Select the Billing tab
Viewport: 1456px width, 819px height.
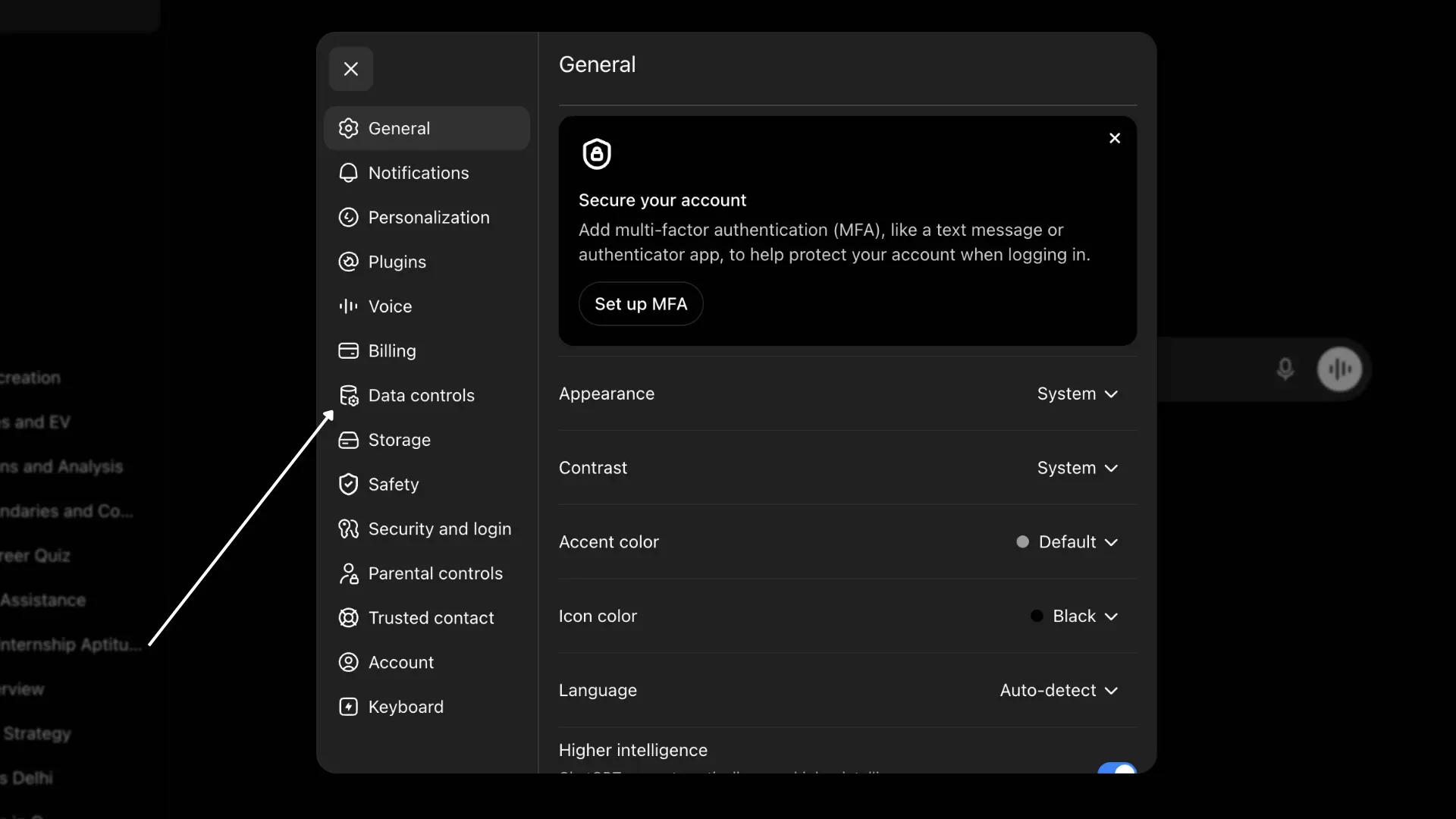(x=427, y=351)
